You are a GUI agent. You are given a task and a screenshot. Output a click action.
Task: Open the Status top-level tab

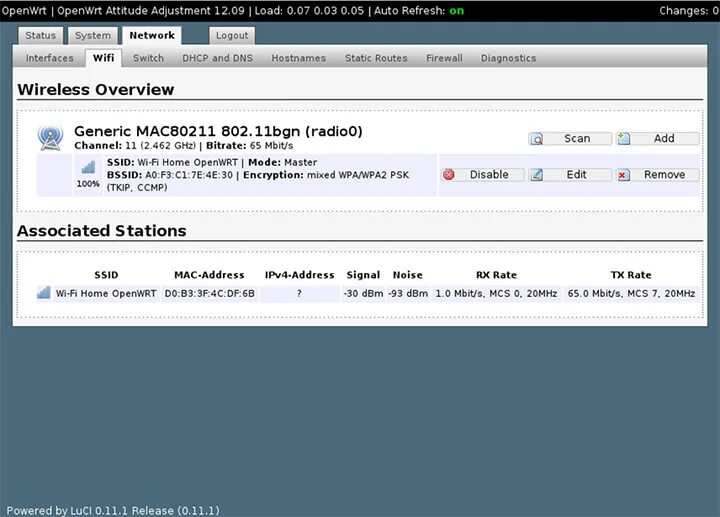(40, 35)
